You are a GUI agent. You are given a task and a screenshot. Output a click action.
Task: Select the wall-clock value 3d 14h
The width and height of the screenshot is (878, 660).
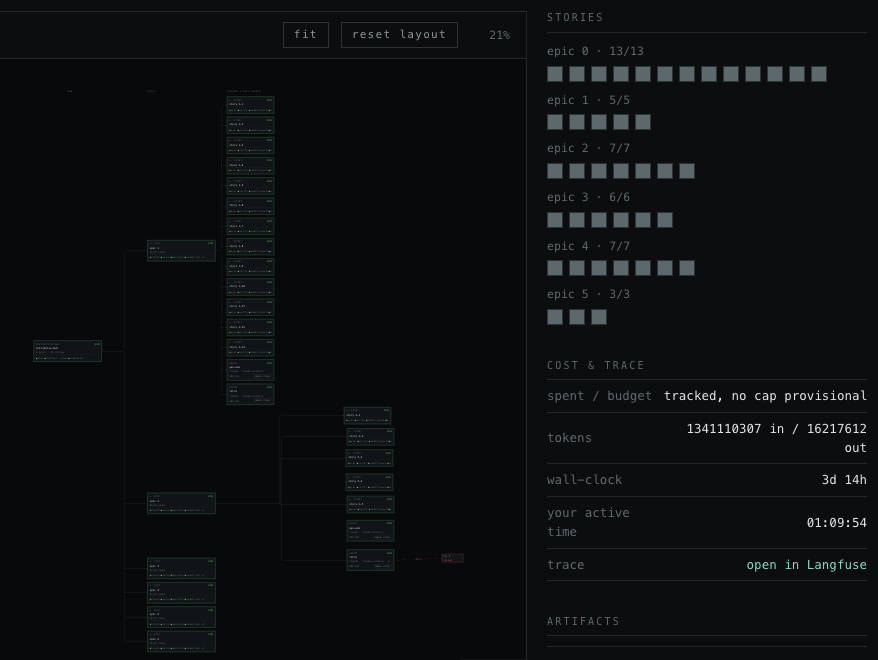[844, 480]
